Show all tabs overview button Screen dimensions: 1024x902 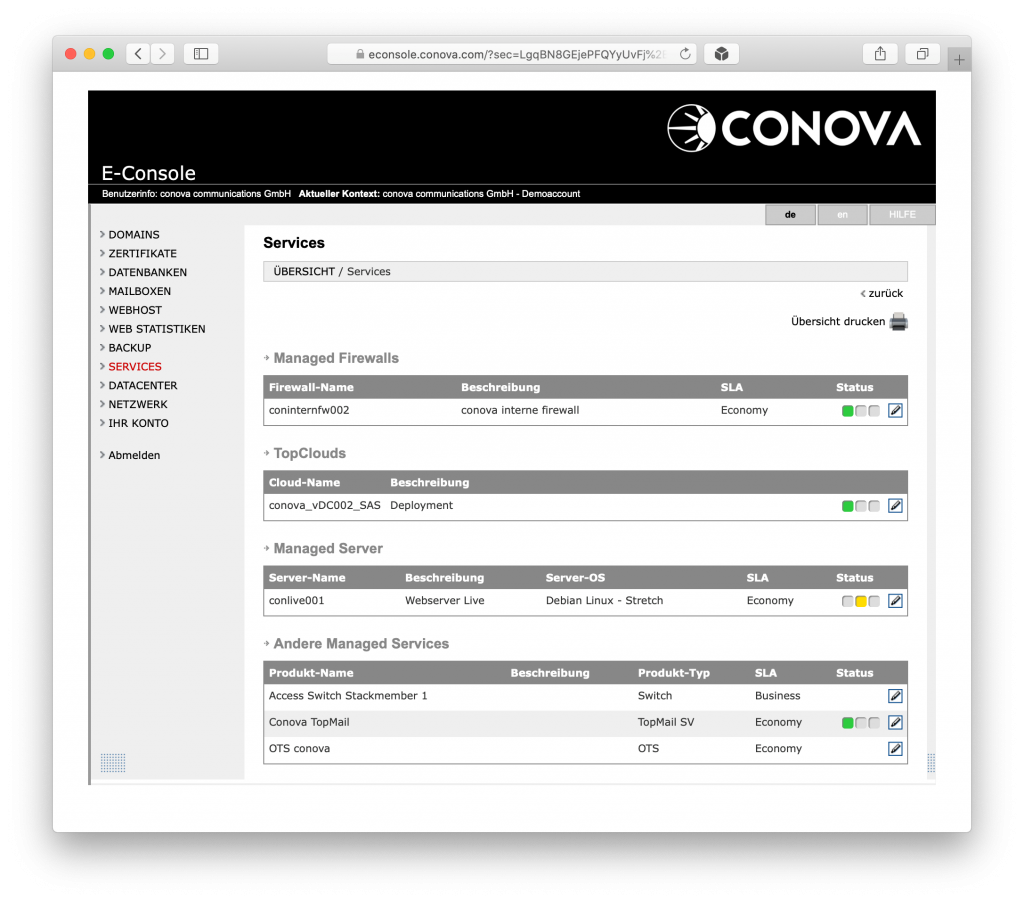922,54
